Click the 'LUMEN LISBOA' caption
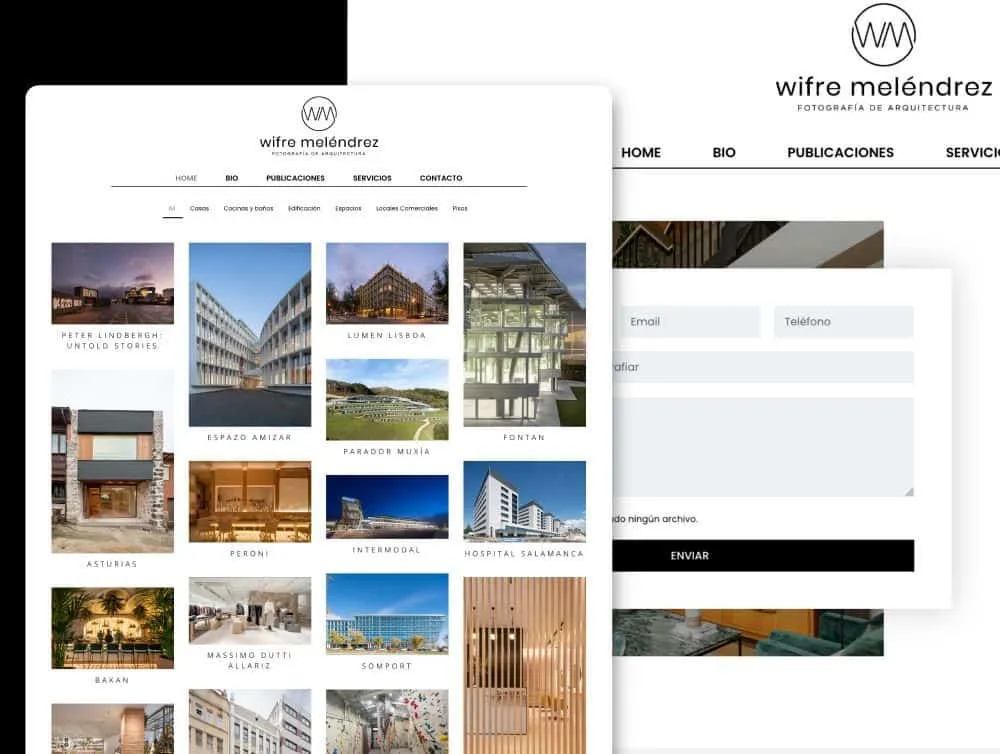The width and height of the screenshot is (1000, 754). [x=387, y=336]
